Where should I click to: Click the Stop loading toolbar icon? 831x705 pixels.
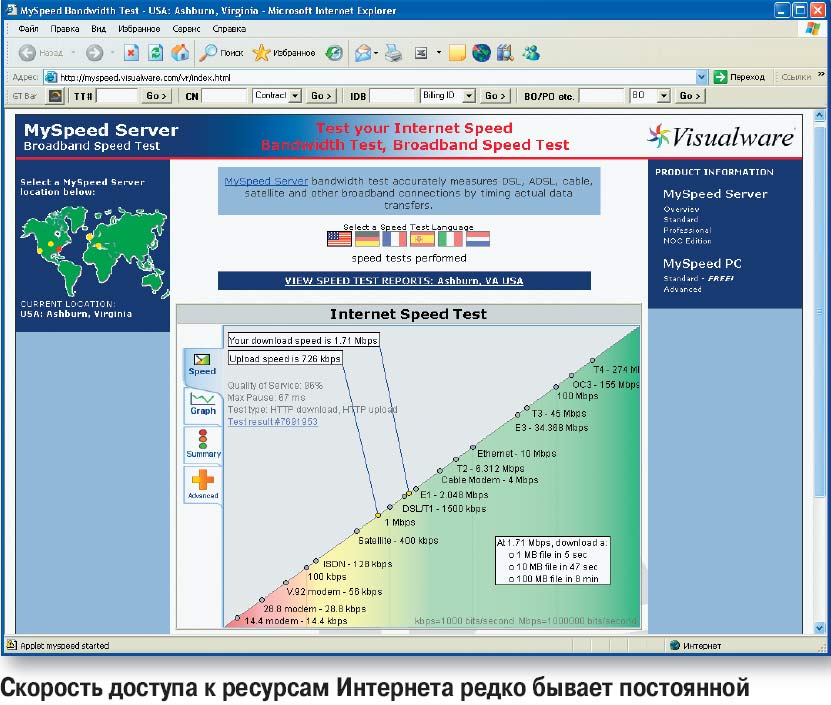pyautogui.click(x=131, y=53)
